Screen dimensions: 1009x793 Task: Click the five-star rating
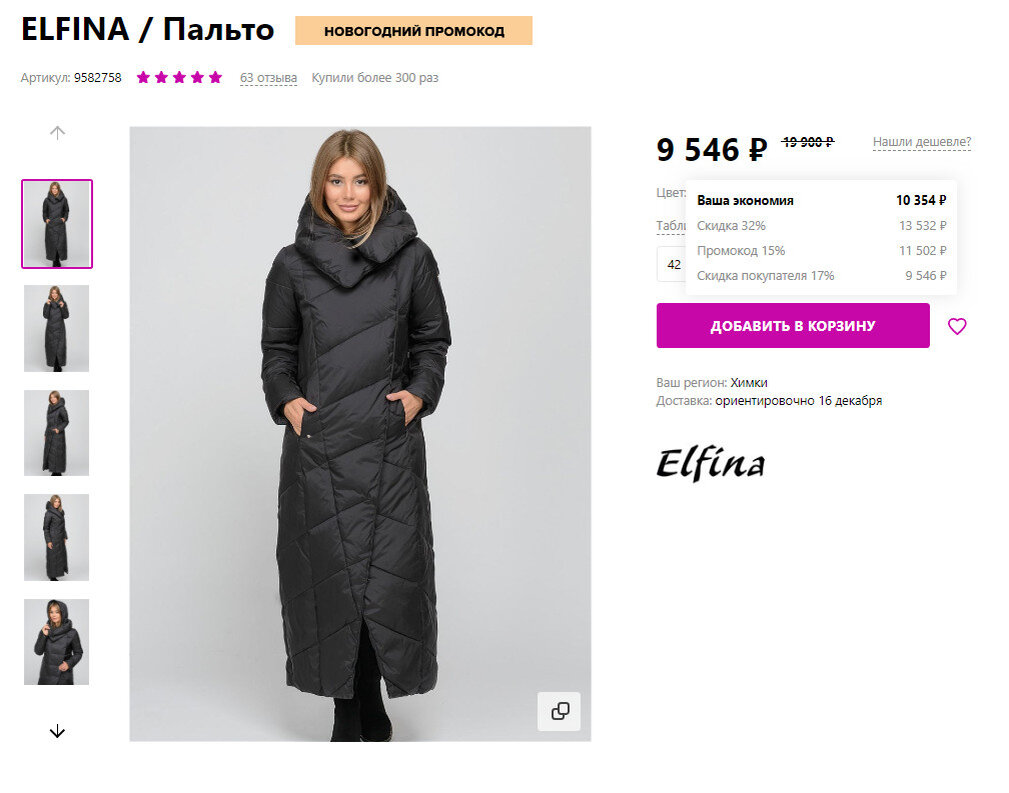point(180,78)
